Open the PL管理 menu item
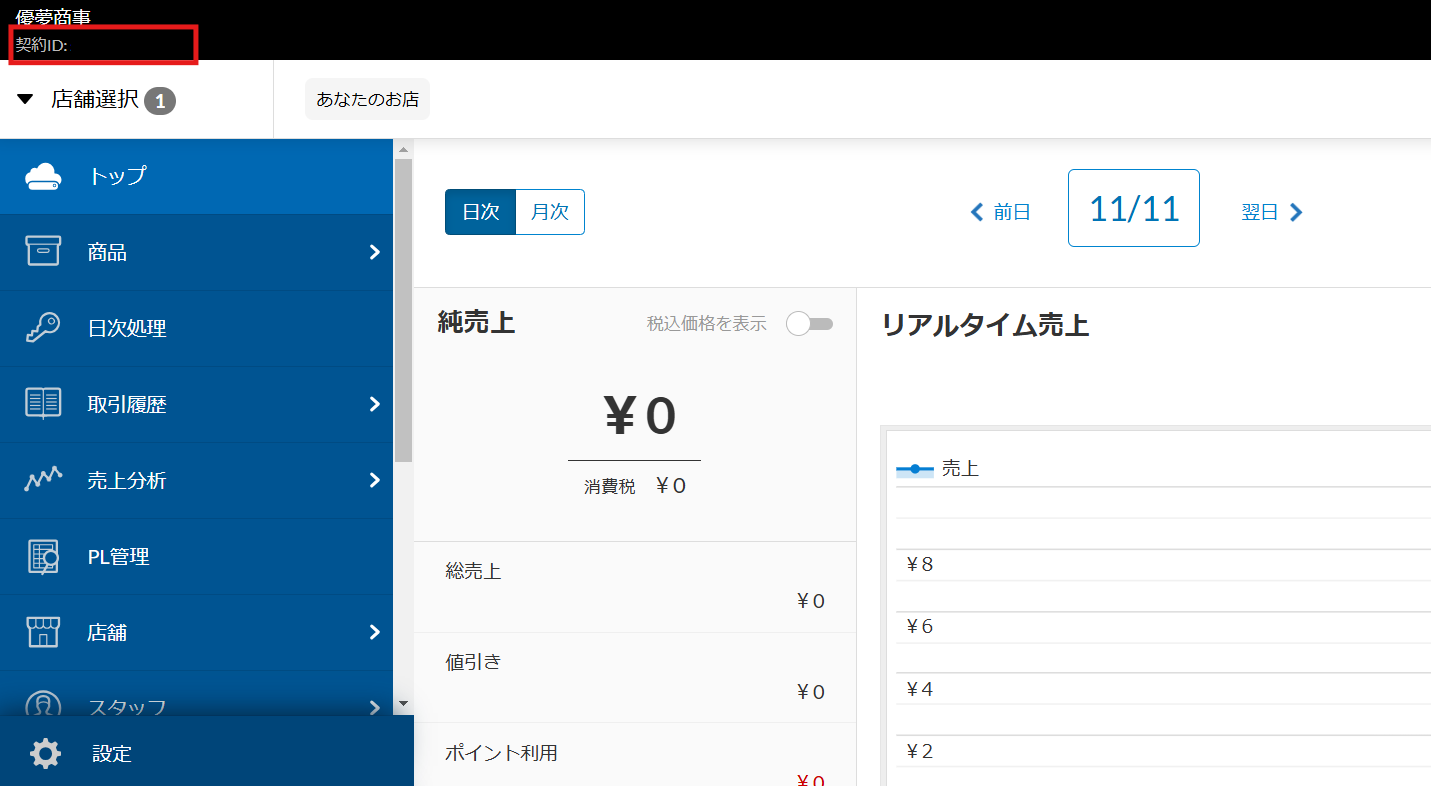This screenshot has height=786, width=1431. [x=197, y=556]
